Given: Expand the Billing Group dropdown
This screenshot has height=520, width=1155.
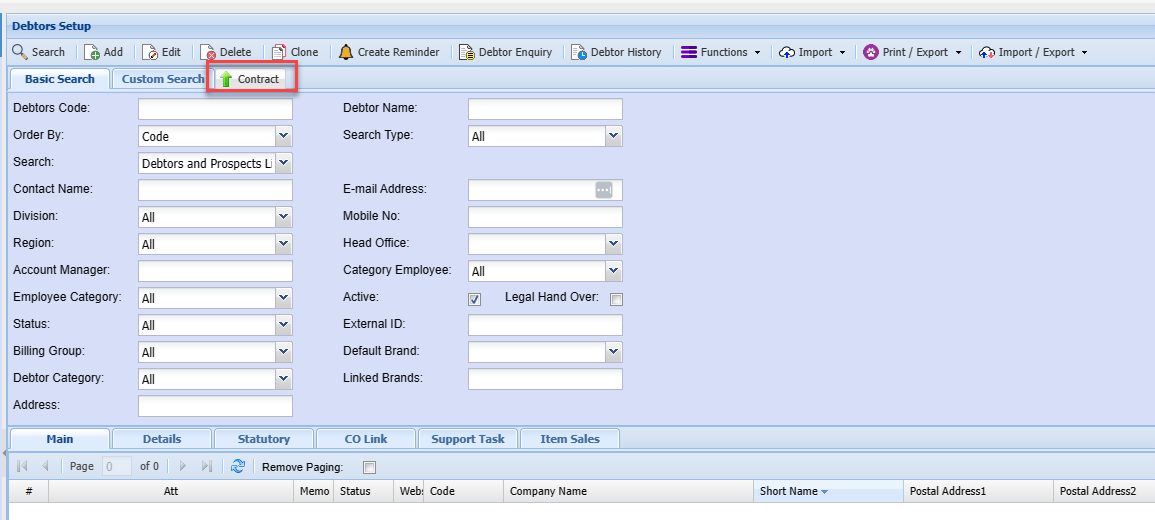Looking at the screenshot, I should (284, 352).
